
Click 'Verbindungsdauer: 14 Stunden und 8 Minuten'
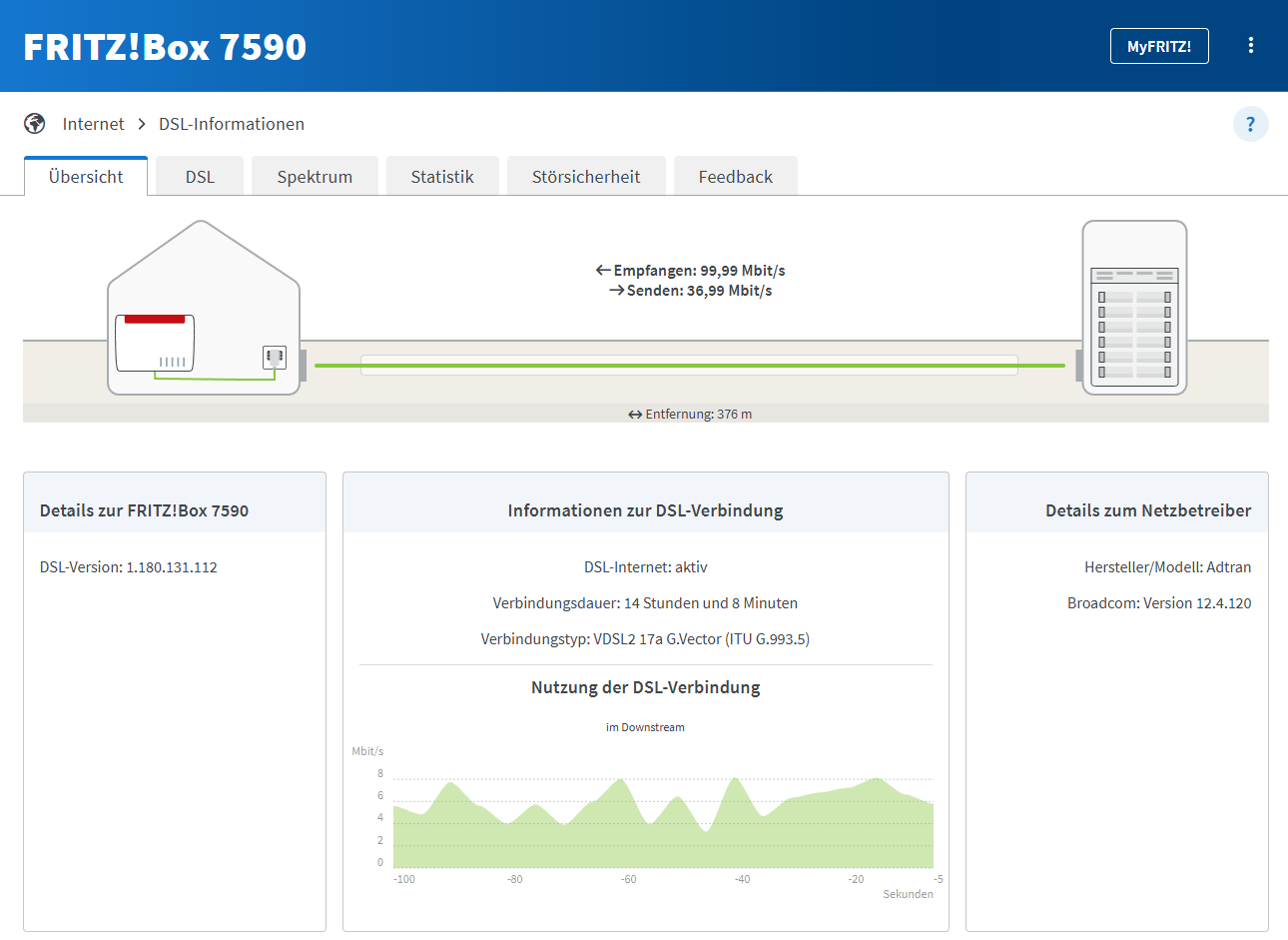click(x=645, y=603)
